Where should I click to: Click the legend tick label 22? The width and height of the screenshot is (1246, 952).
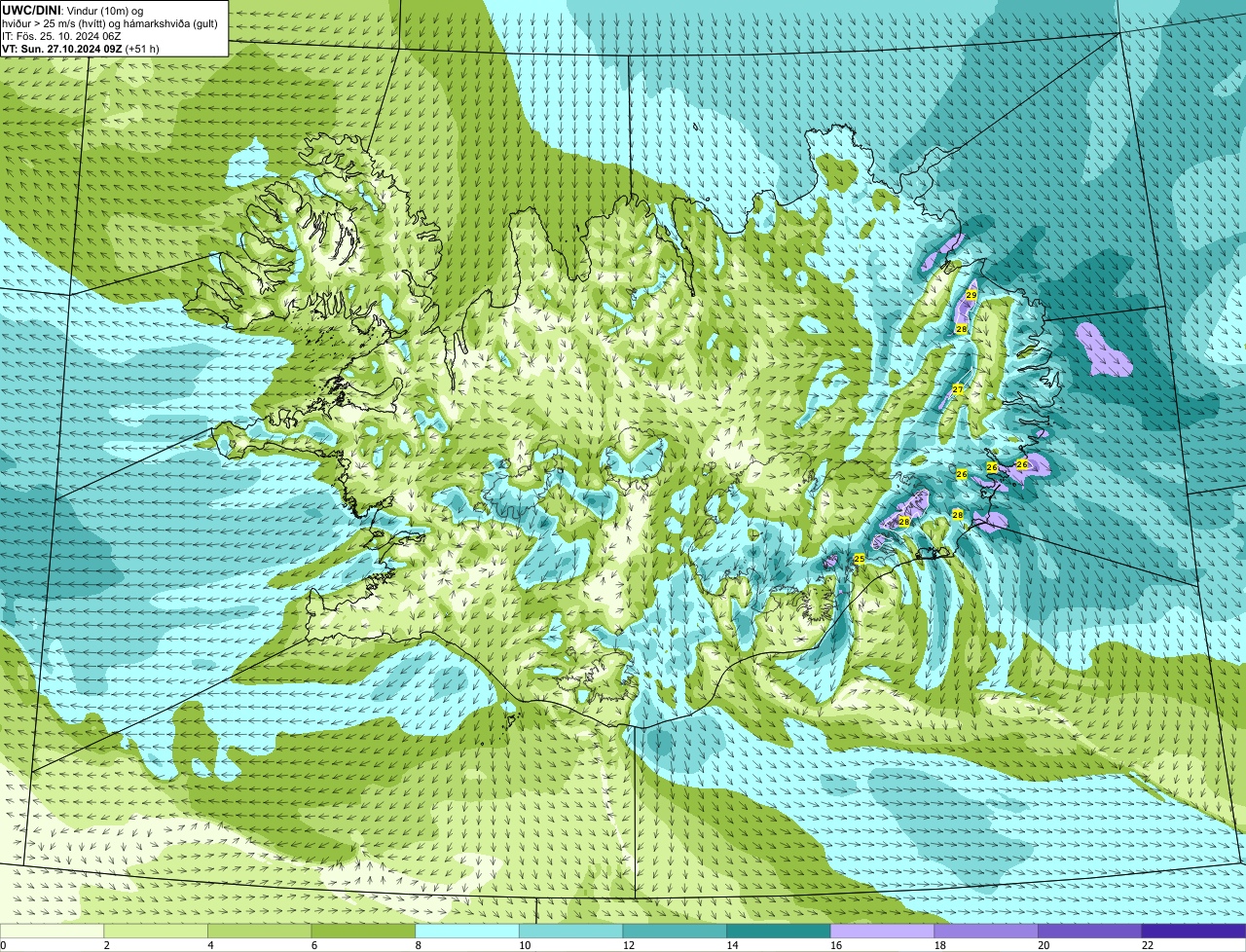click(x=1147, y=945)
